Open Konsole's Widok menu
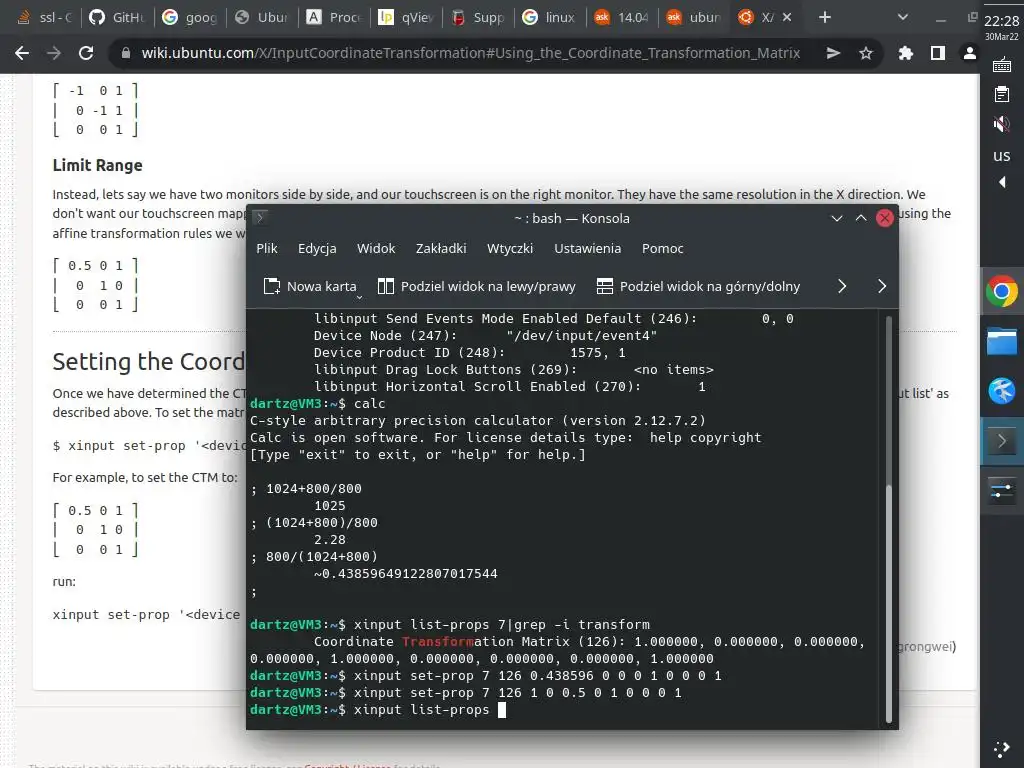Image resolution: width=1024 pixels, height=768 pixels. tap(376, 248)
